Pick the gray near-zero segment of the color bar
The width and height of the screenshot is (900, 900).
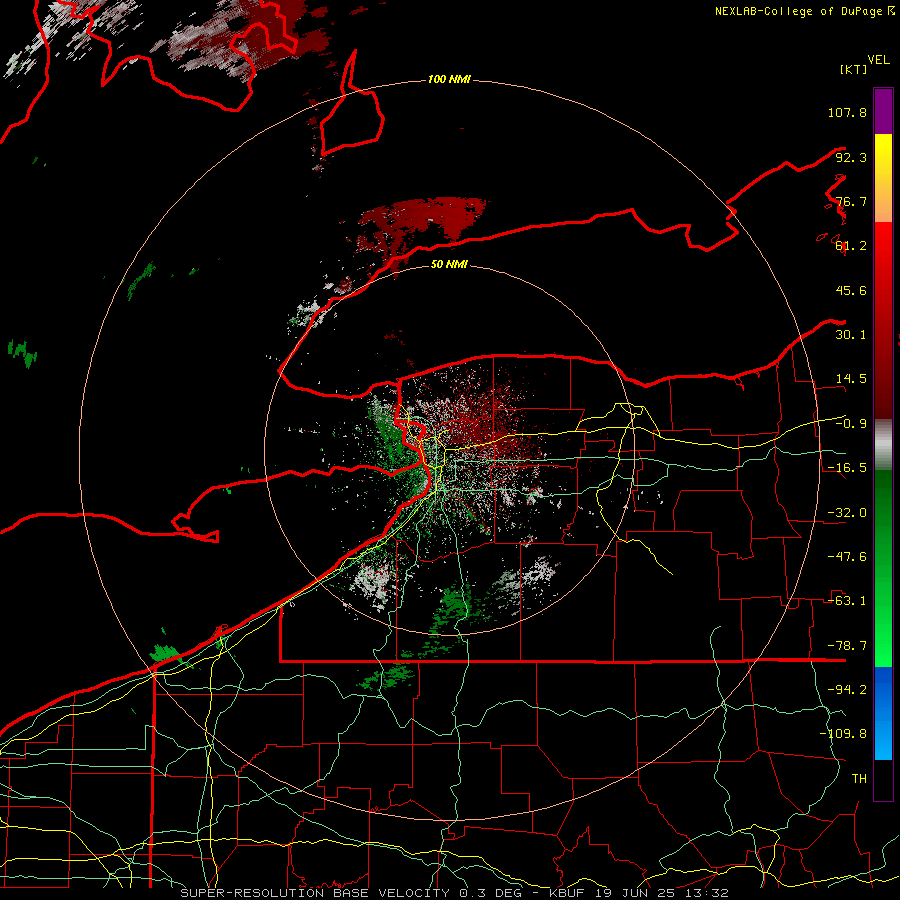[x=883, y=445]
